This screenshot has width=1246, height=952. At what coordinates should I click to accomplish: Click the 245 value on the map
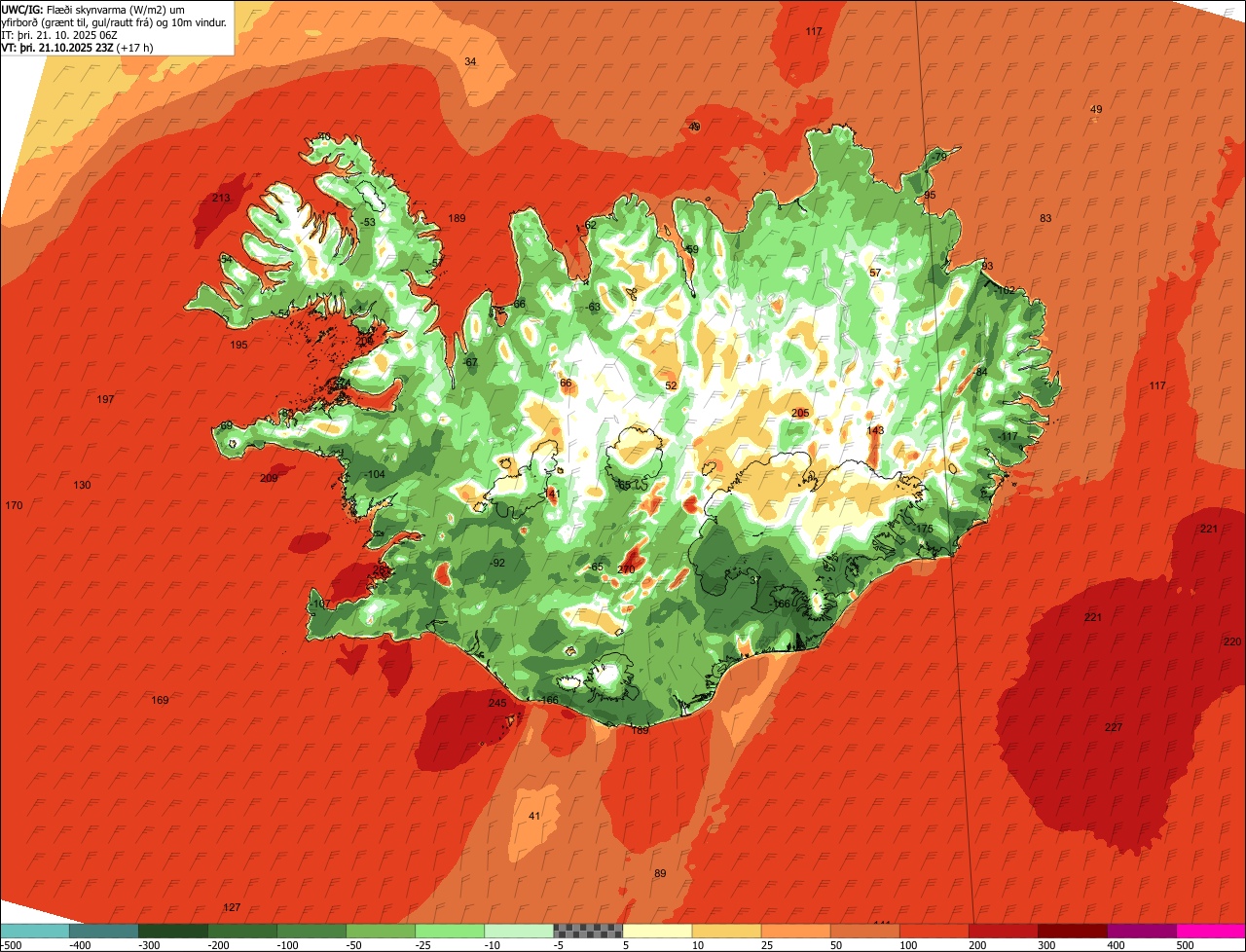click(497, 703)
